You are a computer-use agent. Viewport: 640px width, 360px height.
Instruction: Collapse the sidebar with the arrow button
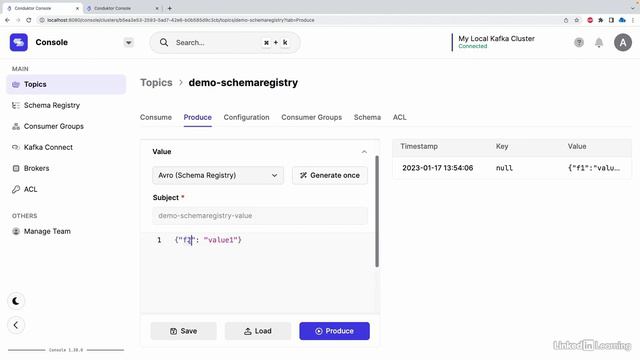pos(16,325)
